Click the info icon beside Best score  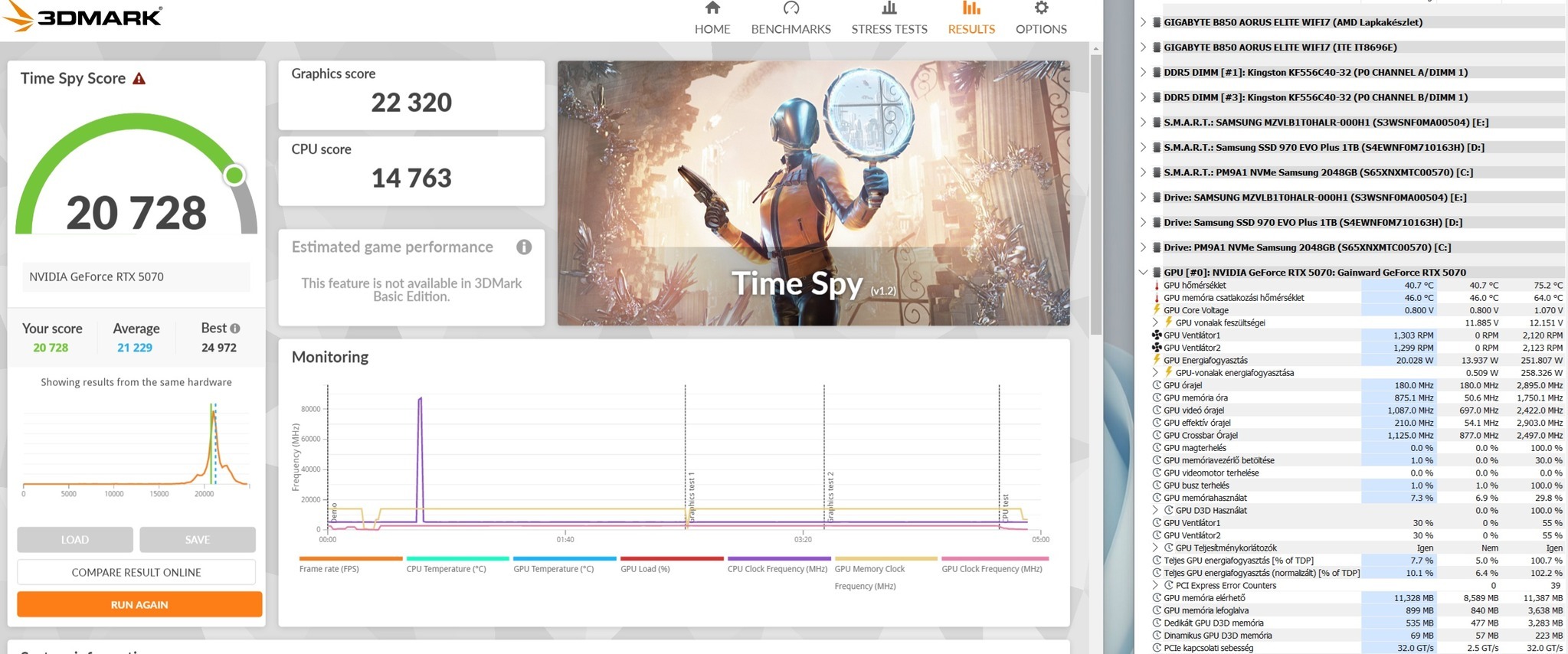pyautogui.click(x=235, y=328)
